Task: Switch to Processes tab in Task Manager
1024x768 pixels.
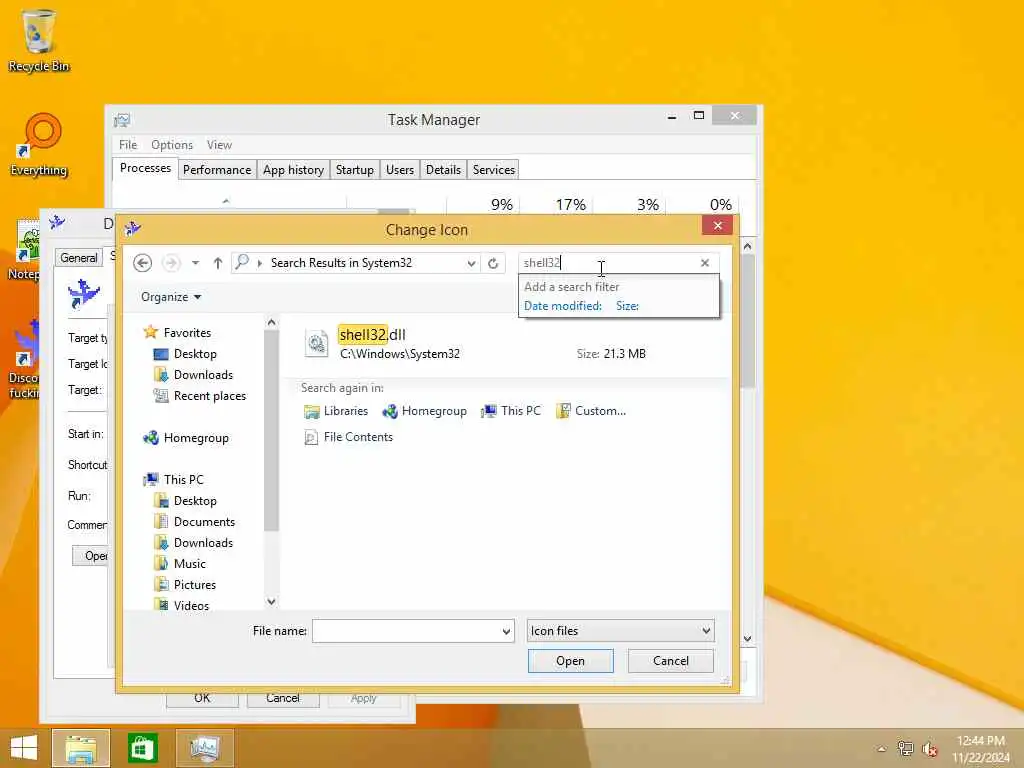Action: coord(145,168)
